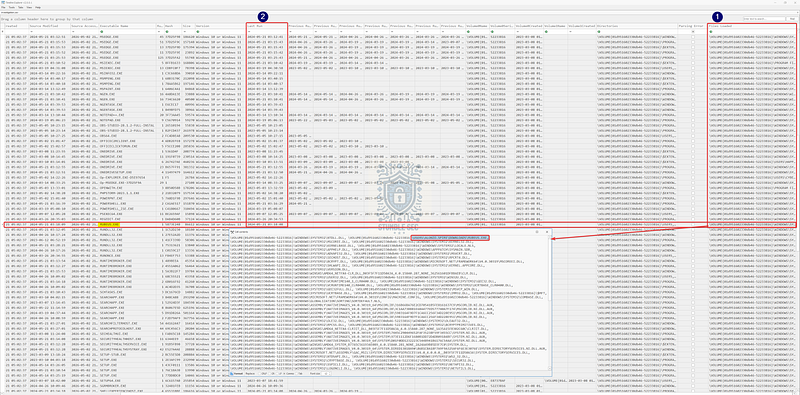Click the Source Modified filter row cell

(x=49, y=32)
